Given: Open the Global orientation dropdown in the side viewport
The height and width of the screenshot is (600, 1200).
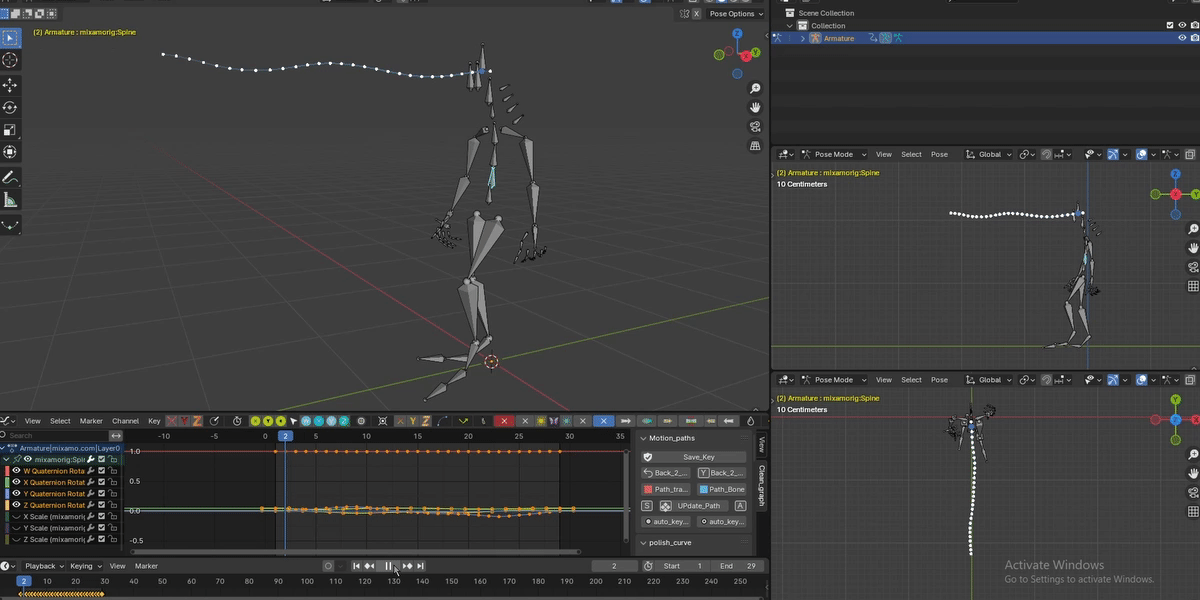Looking at the screenshot, I should (990, 154).
